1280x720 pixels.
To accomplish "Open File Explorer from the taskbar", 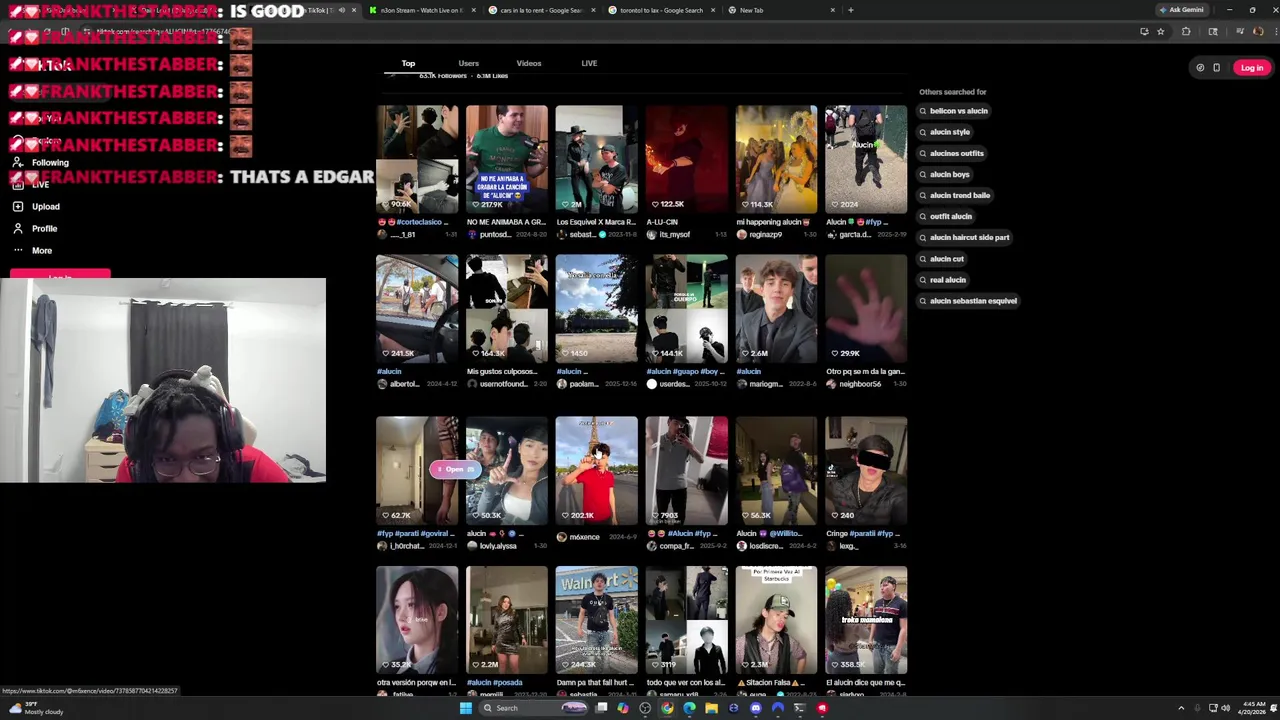I will (711, 708).
